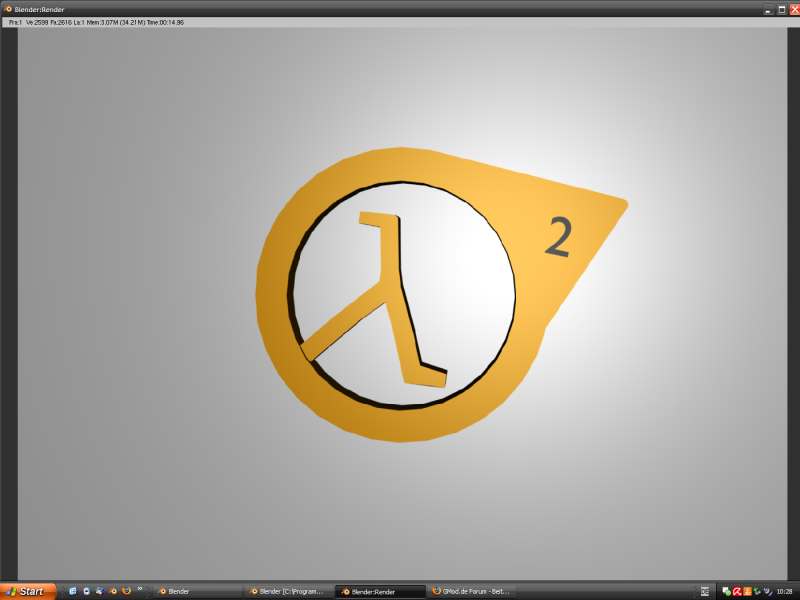Maximize the Blender:Render window
The height and width of the screenshot is (600, 800).
pos(781,9)
